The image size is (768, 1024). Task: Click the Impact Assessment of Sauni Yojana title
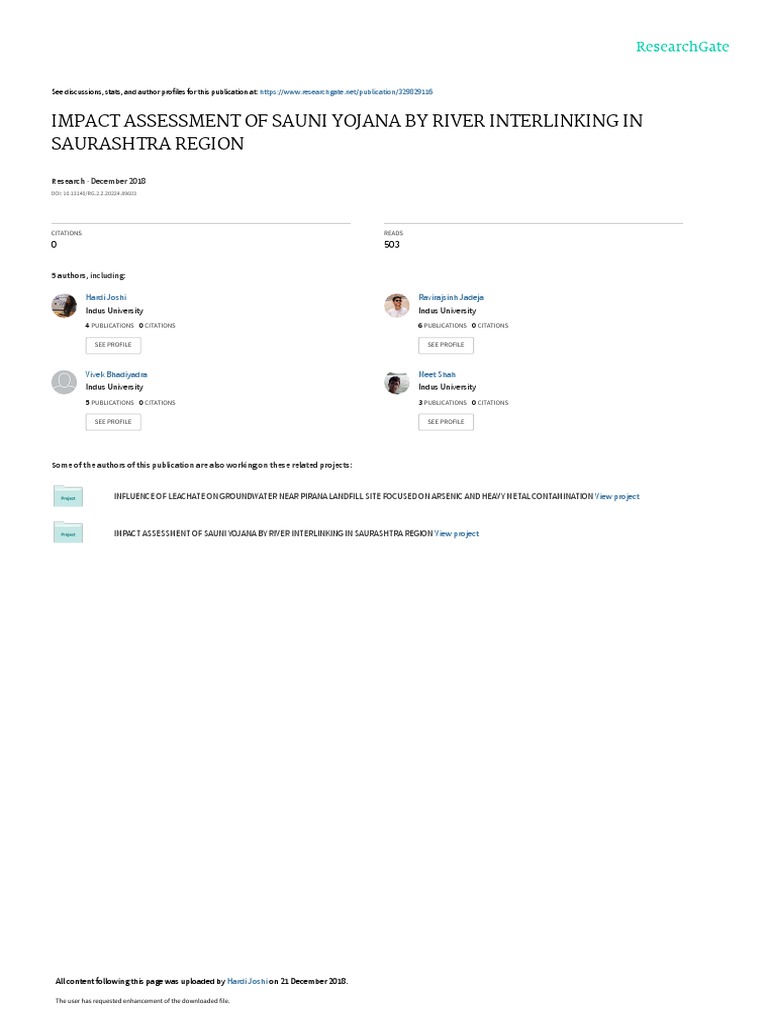(x=347, y=132)
